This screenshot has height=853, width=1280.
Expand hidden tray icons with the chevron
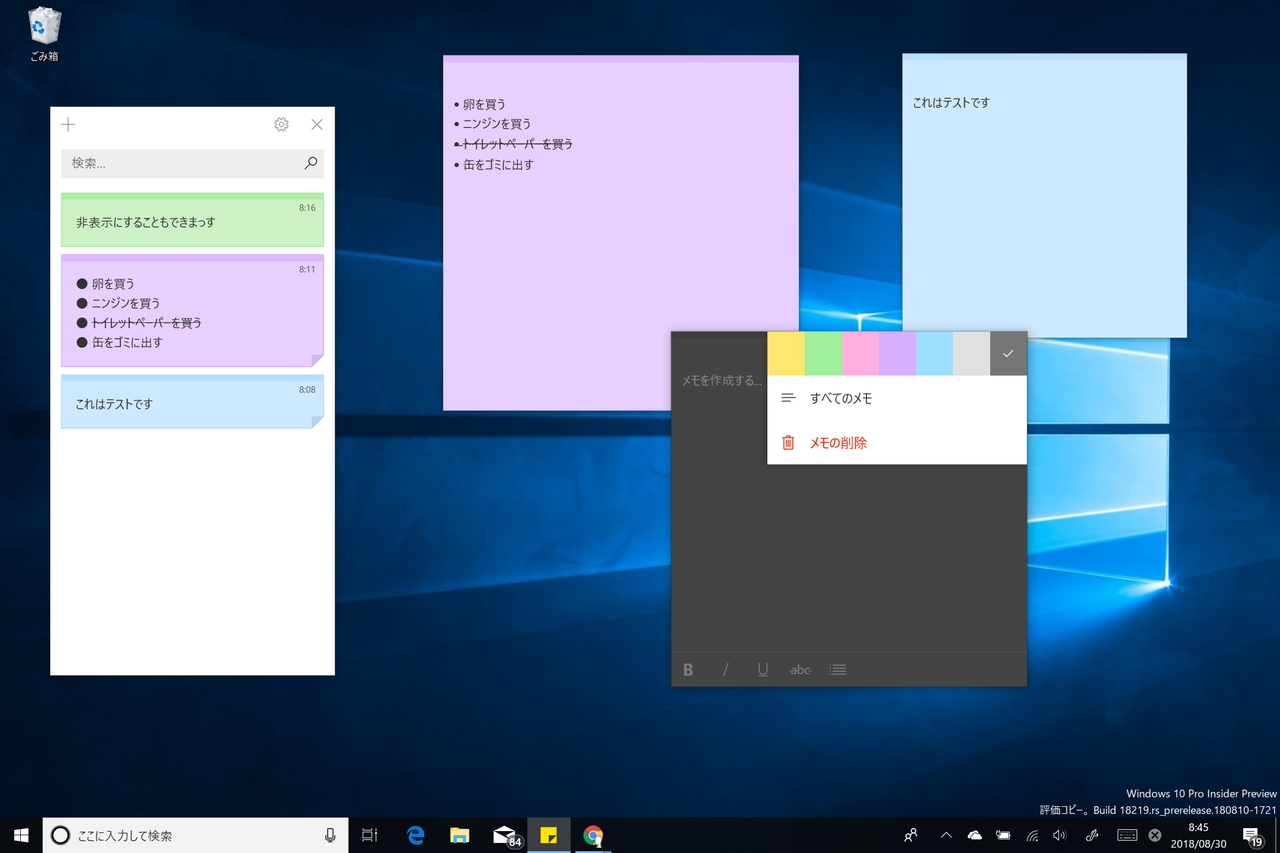coord(945,835)
